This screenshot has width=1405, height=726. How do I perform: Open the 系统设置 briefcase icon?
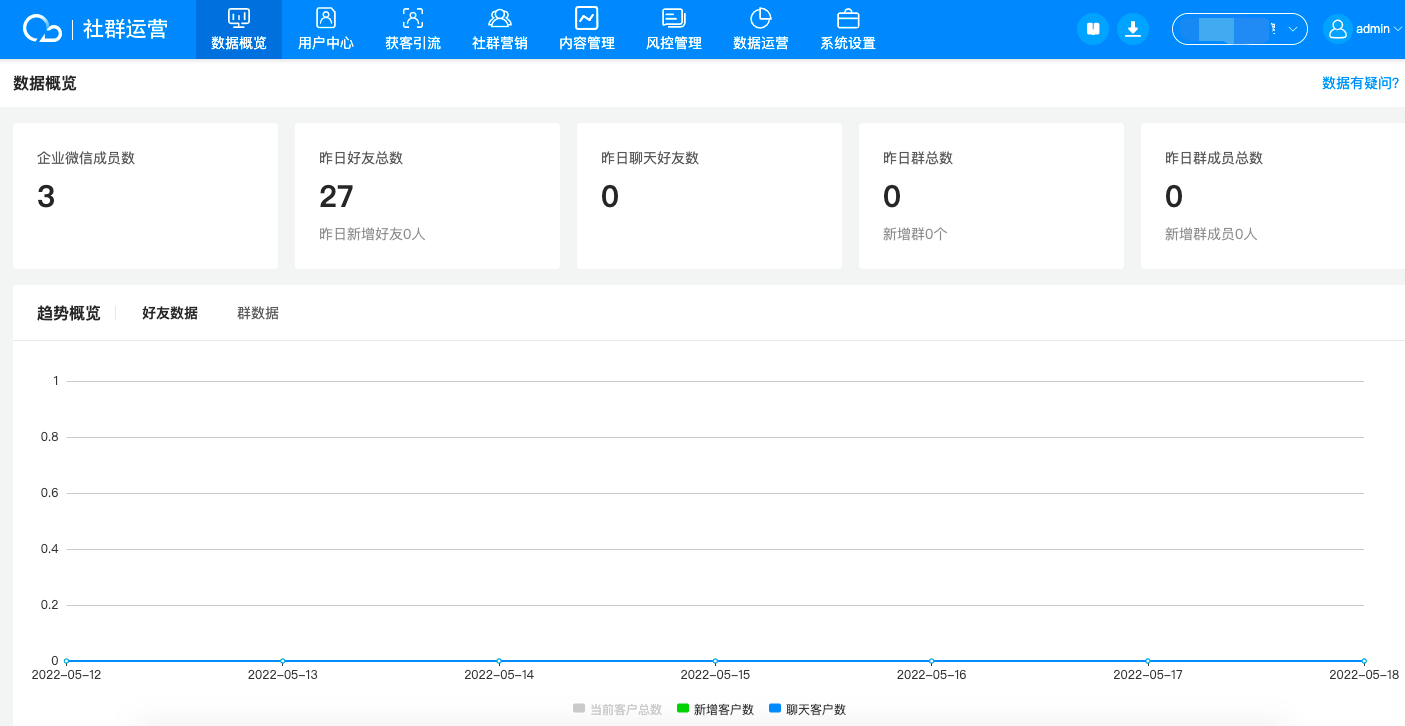(848, 17)
